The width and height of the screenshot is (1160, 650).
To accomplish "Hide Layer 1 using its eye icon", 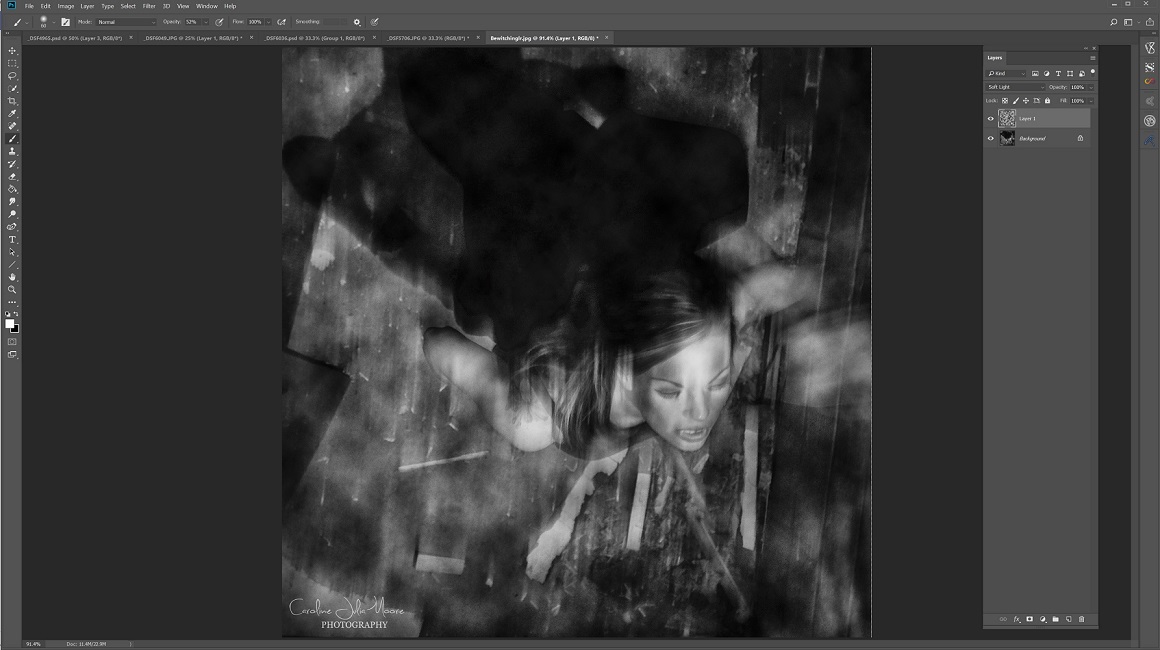I will pyautogui.click(x=991, y=118).
